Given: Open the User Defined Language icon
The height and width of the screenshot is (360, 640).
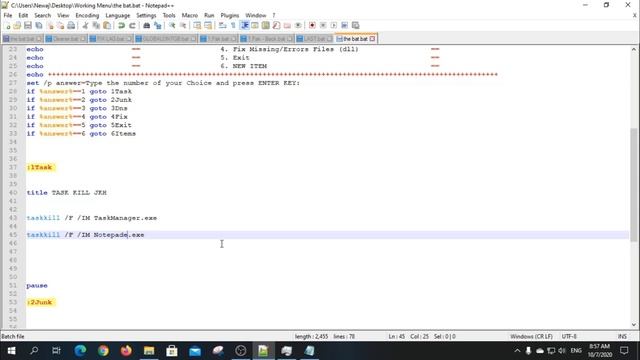Looking at the screenshot, I should point(255,25).
